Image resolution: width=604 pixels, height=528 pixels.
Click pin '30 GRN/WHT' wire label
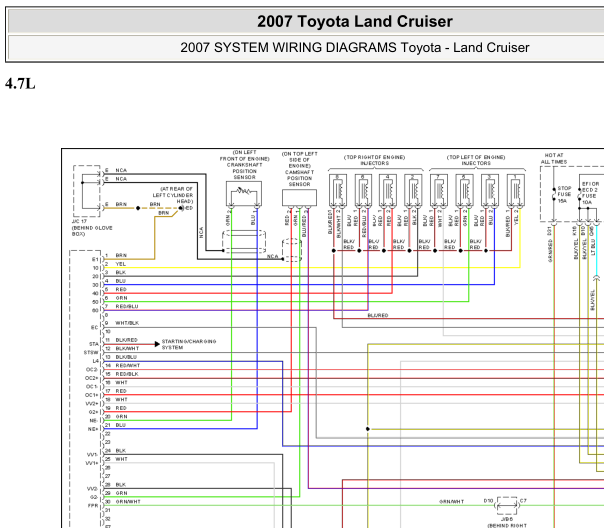(x=123, y=501)
